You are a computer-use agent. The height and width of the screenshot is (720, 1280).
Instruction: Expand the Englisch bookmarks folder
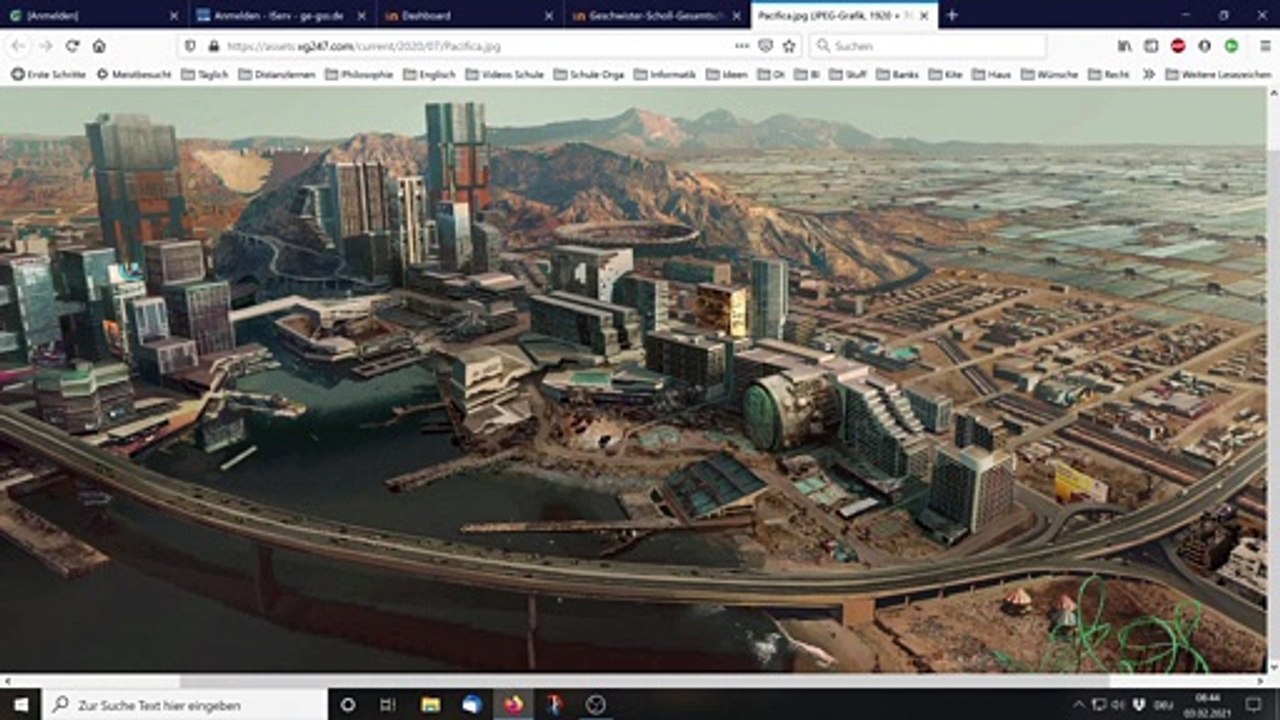[430, 74]
